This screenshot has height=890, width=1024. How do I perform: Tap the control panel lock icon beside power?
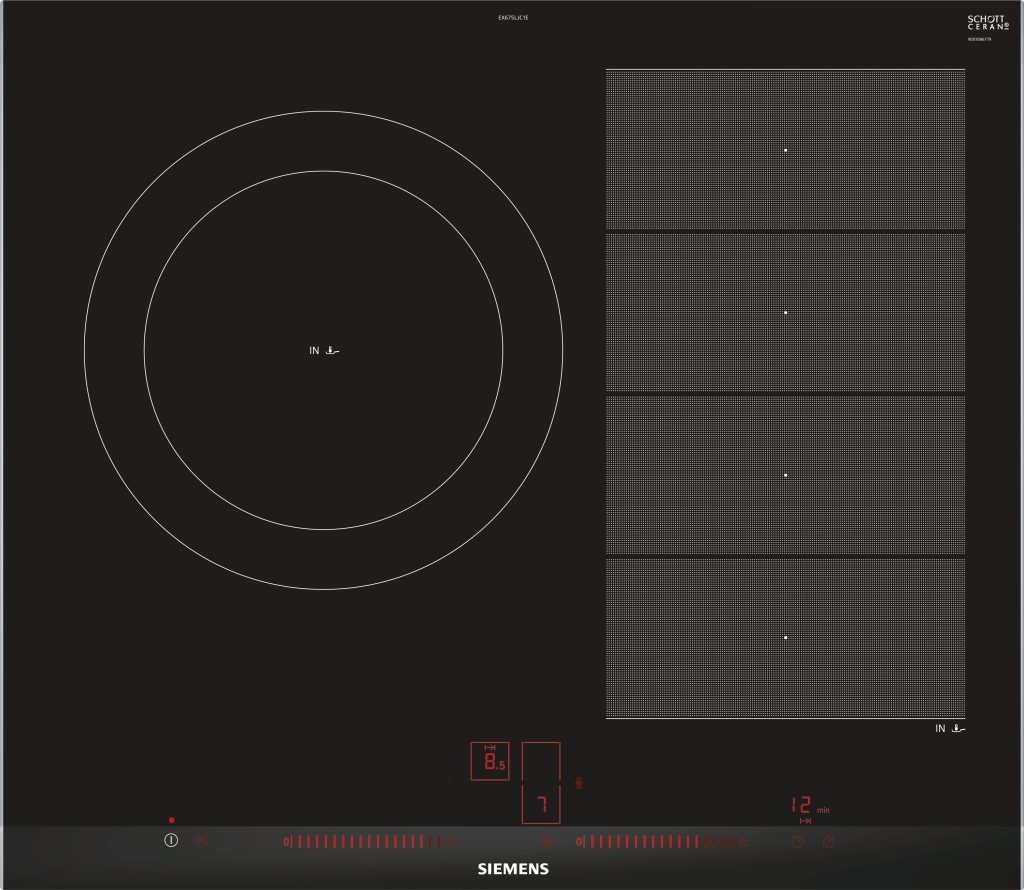pos(202,842)
